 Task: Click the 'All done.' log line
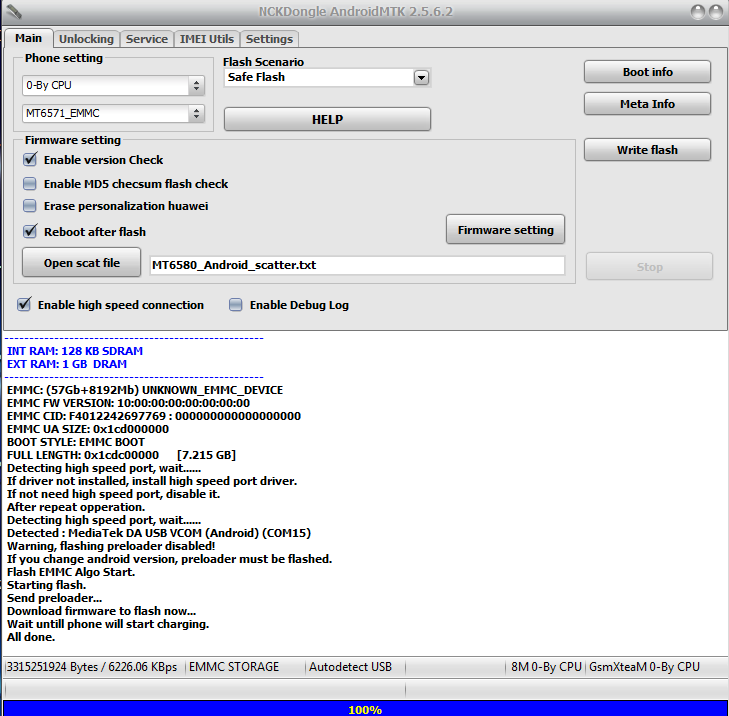(31, 637)
